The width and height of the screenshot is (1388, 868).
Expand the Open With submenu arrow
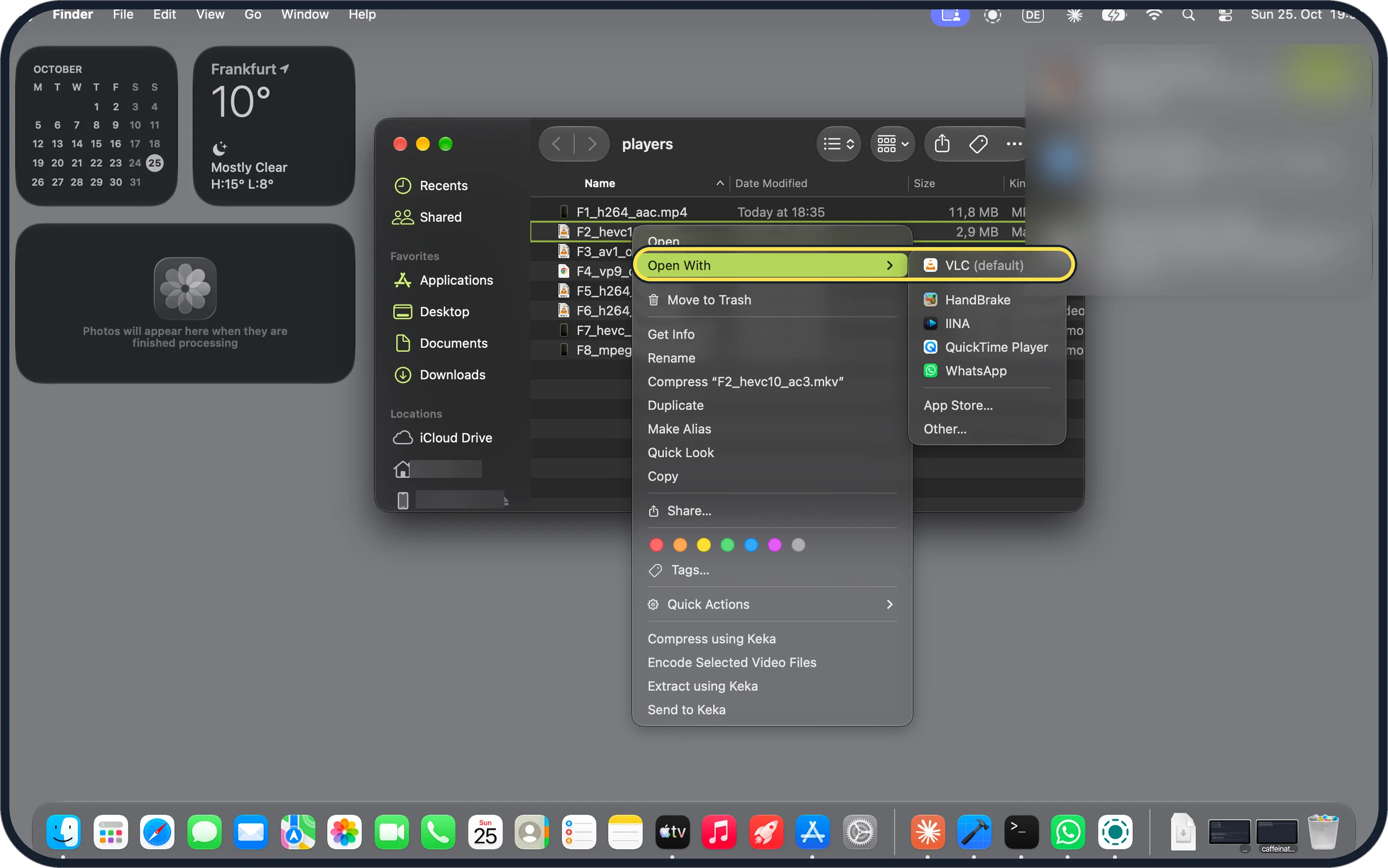click(x=889, y=265)
